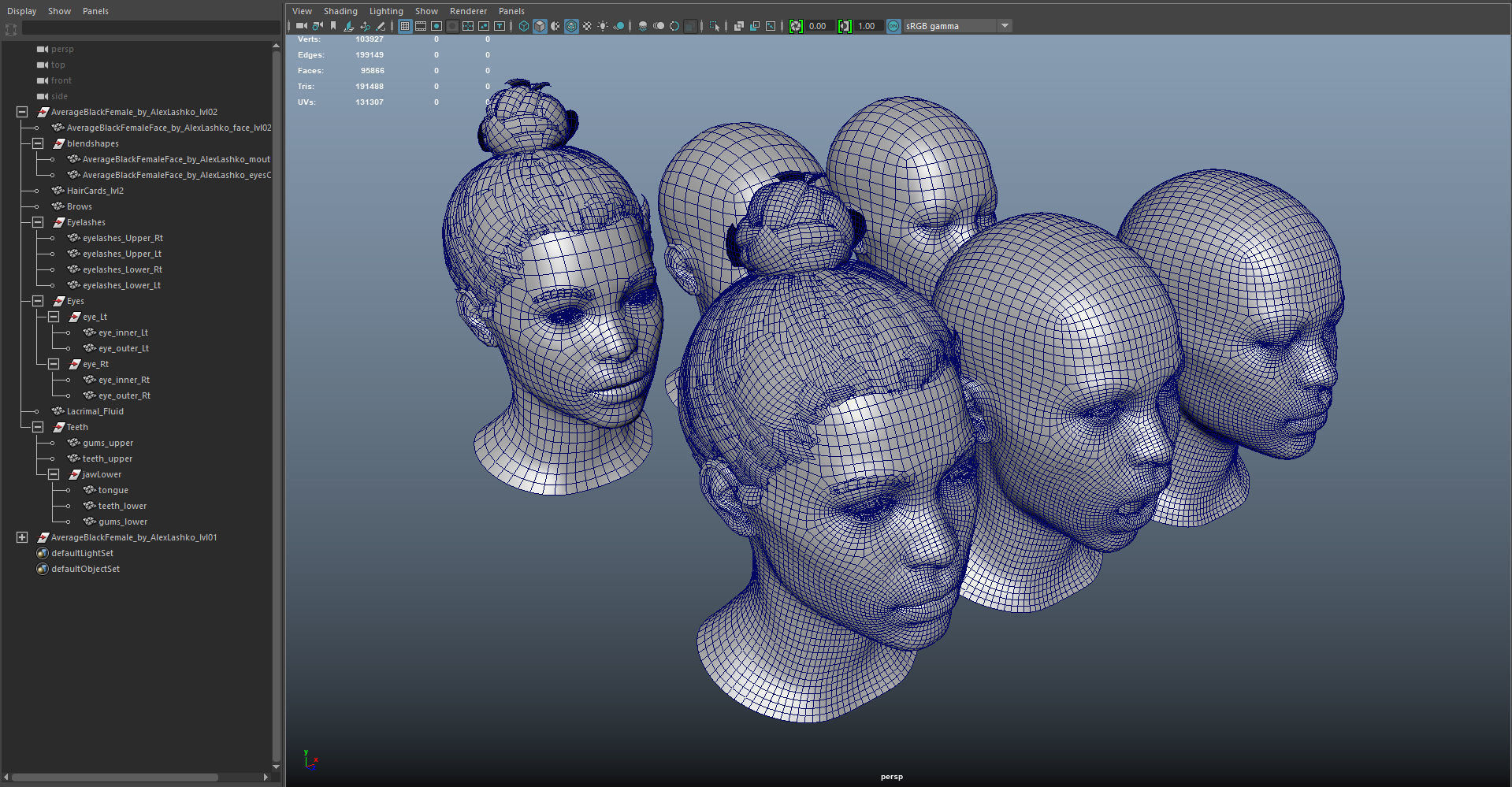
Task: Collapse the jawLower group
Action: tap(54, 474)
